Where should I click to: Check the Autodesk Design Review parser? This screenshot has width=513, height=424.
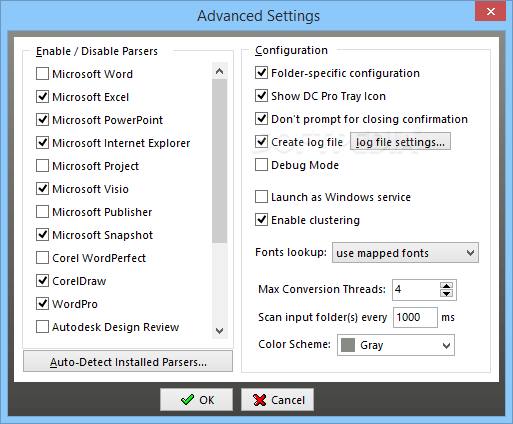(42, 327)
